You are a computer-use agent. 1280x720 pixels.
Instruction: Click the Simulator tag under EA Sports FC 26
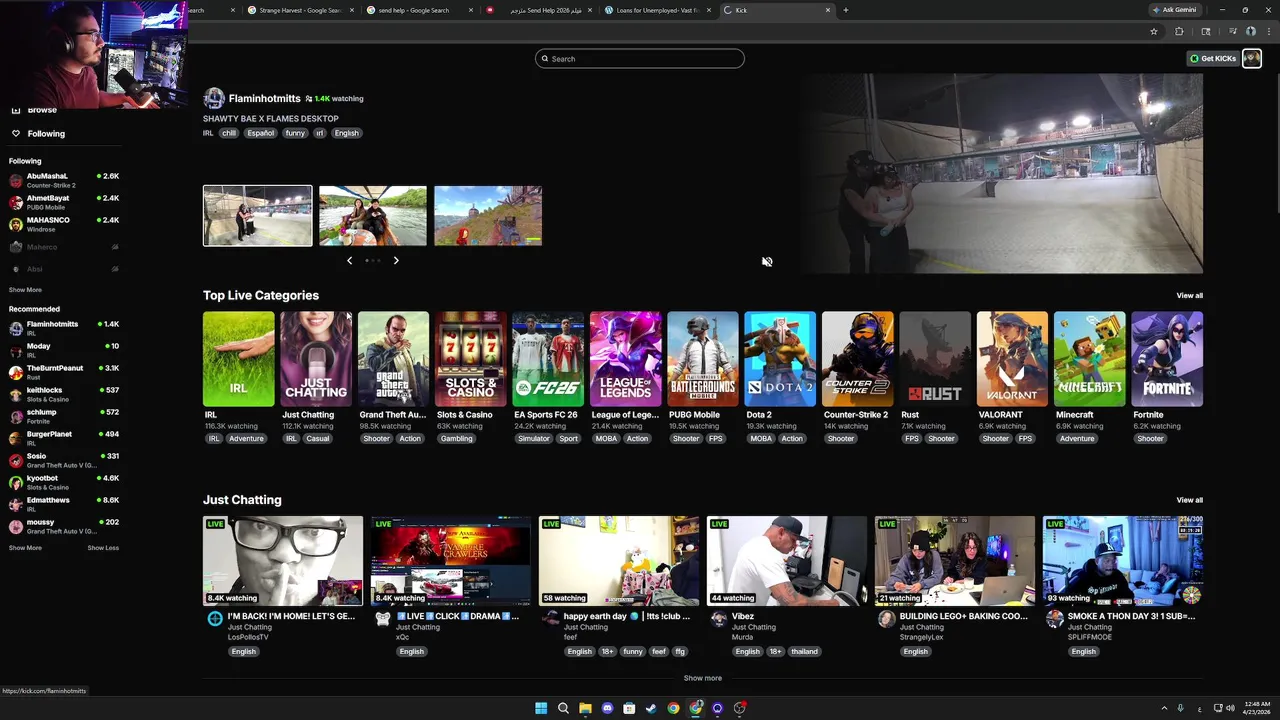[x=534, y=439]
